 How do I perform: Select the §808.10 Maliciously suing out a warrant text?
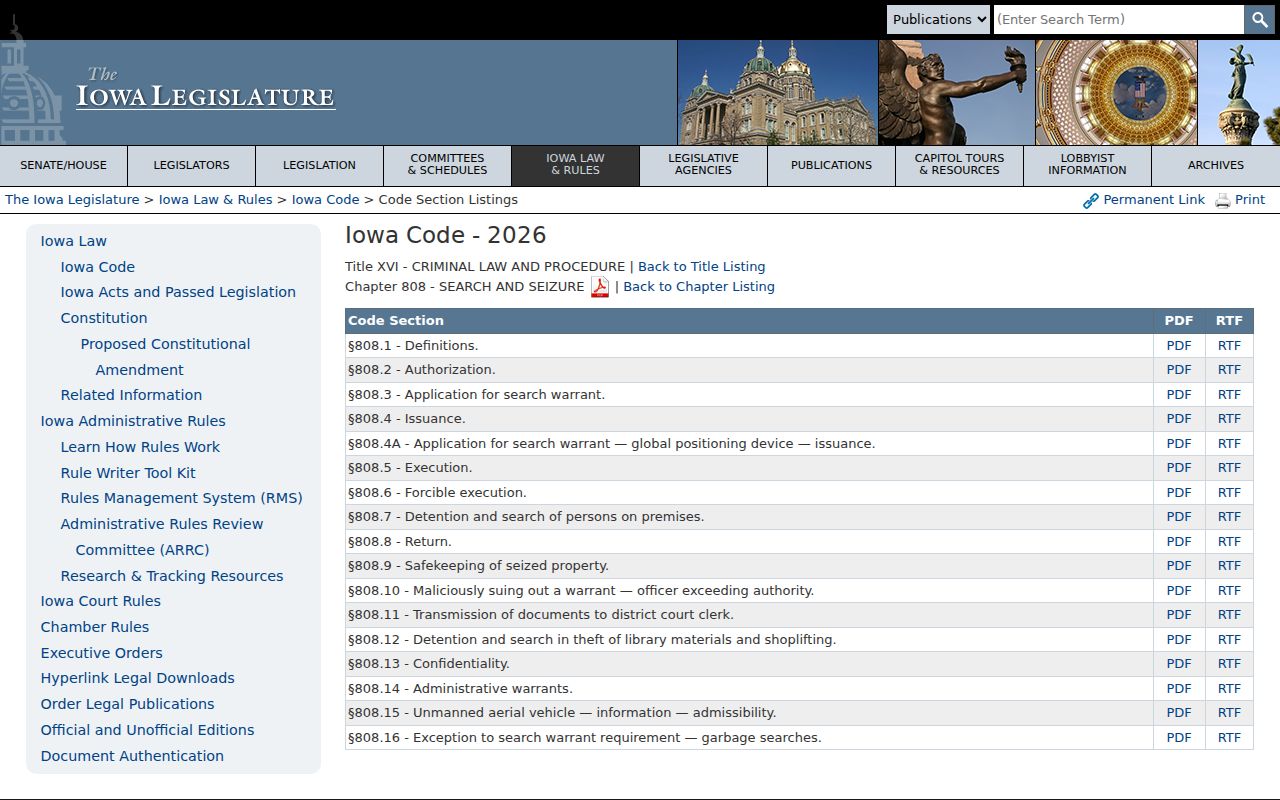(x=581, y=591)
